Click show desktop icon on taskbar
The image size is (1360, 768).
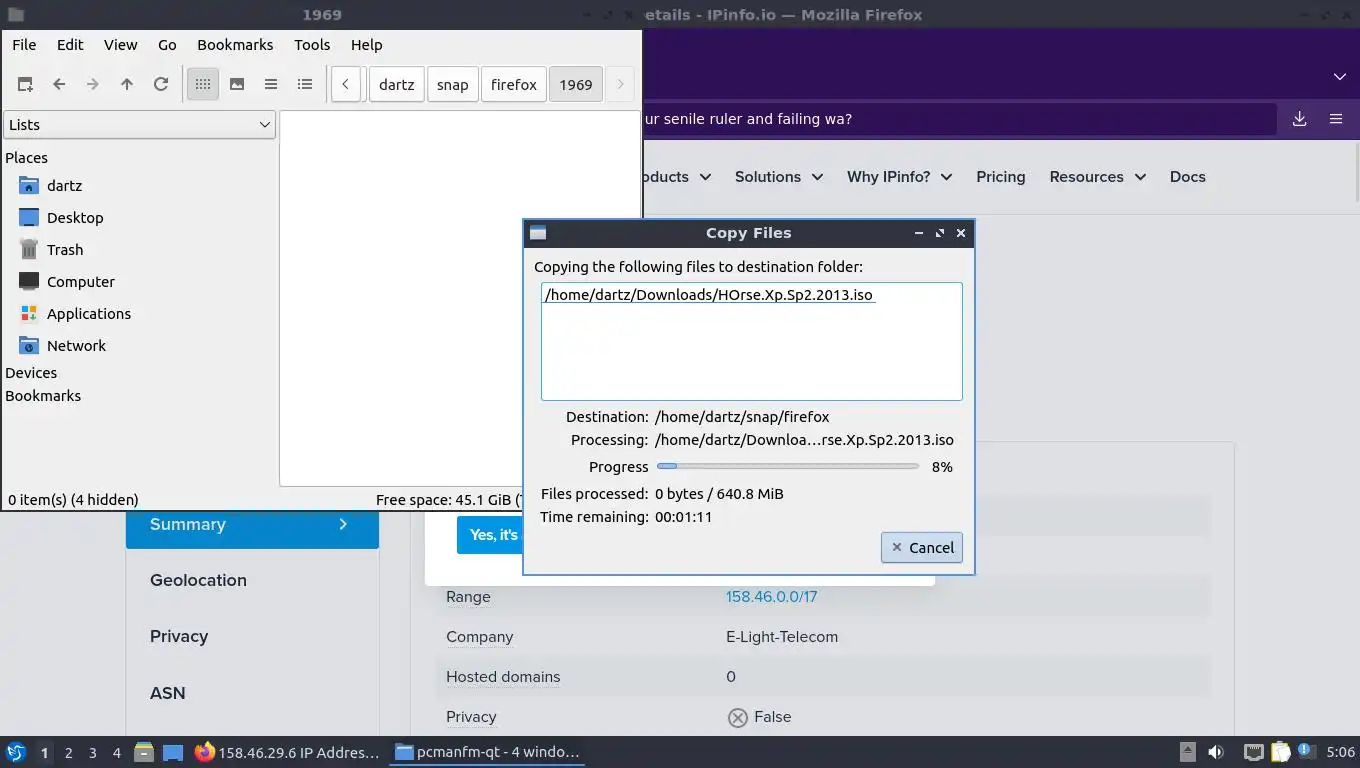pyautogui.click(x=173, y=752)
